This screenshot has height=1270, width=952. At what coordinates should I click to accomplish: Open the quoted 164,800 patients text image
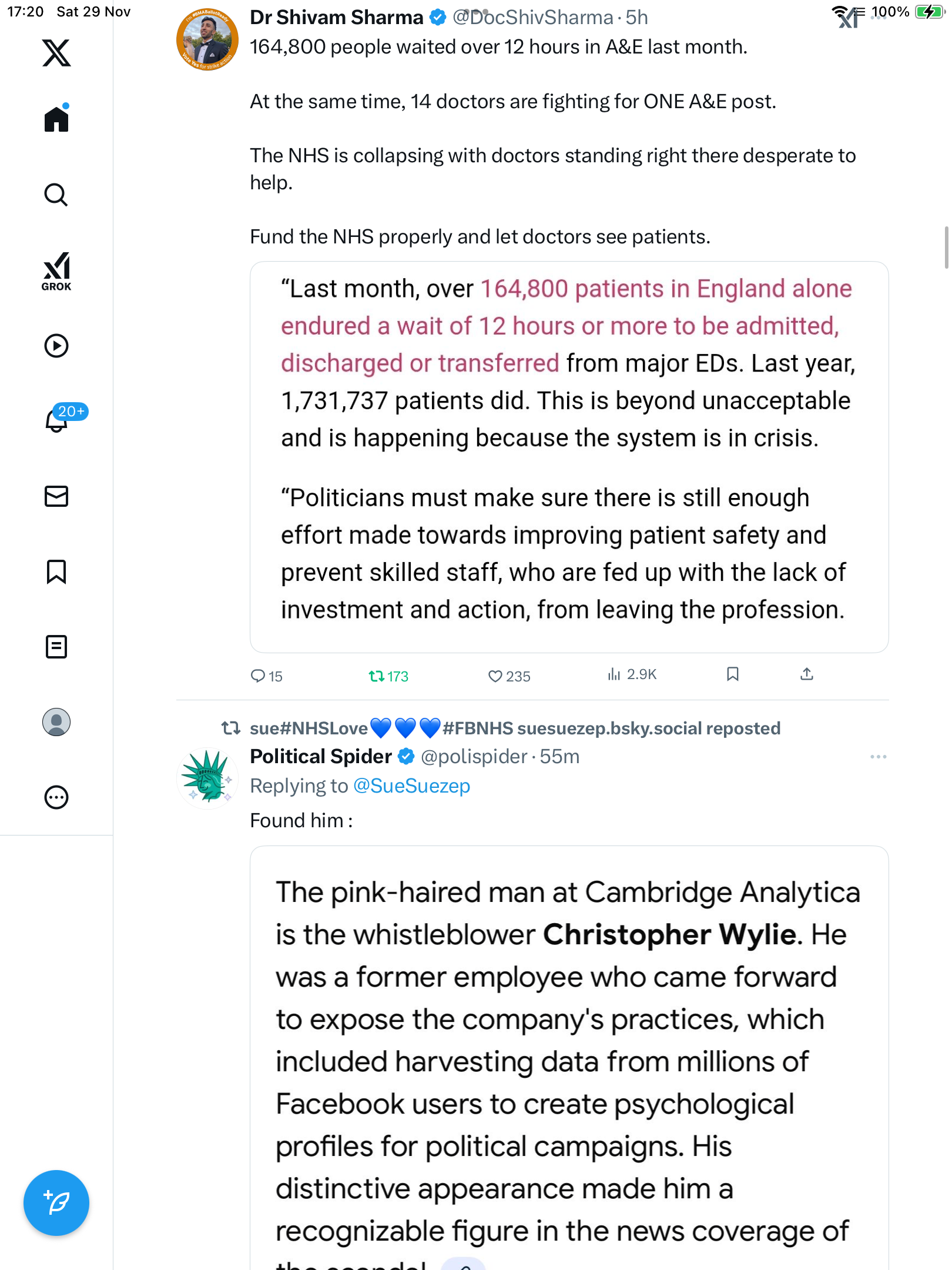tap(569, 457)
